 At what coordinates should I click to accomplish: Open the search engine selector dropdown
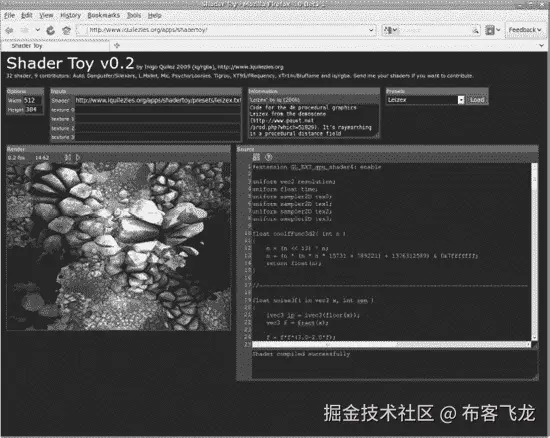coord(391,30)
